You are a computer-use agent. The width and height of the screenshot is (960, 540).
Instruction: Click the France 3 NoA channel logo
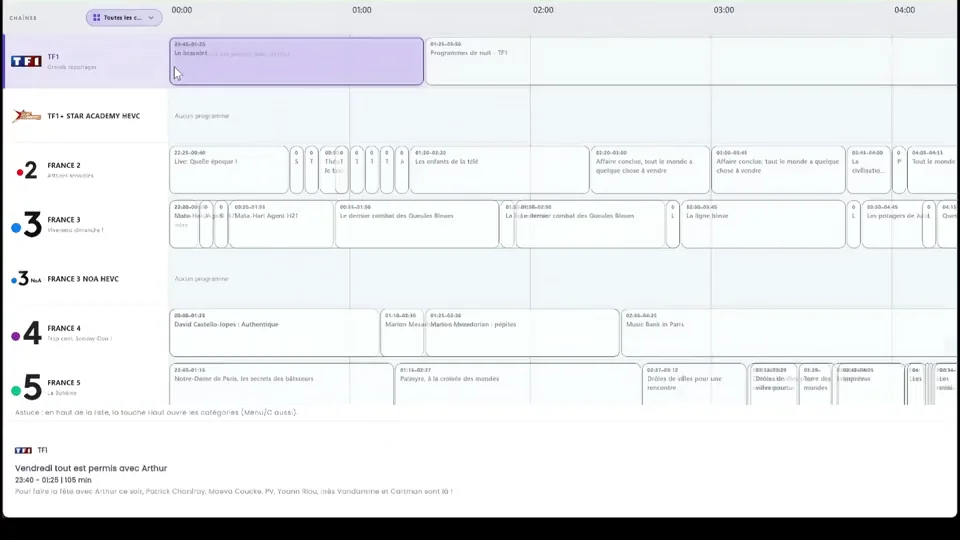pyautogui.click(x=26, y=279)
